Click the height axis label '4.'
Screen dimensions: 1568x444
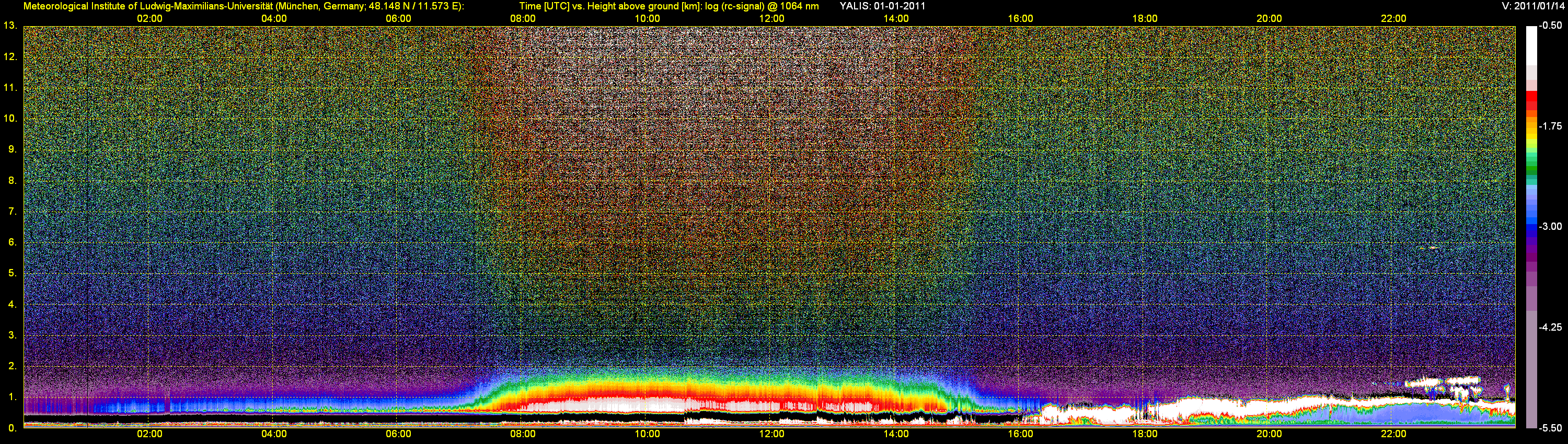pyautogui.click(x=13, y=304)
